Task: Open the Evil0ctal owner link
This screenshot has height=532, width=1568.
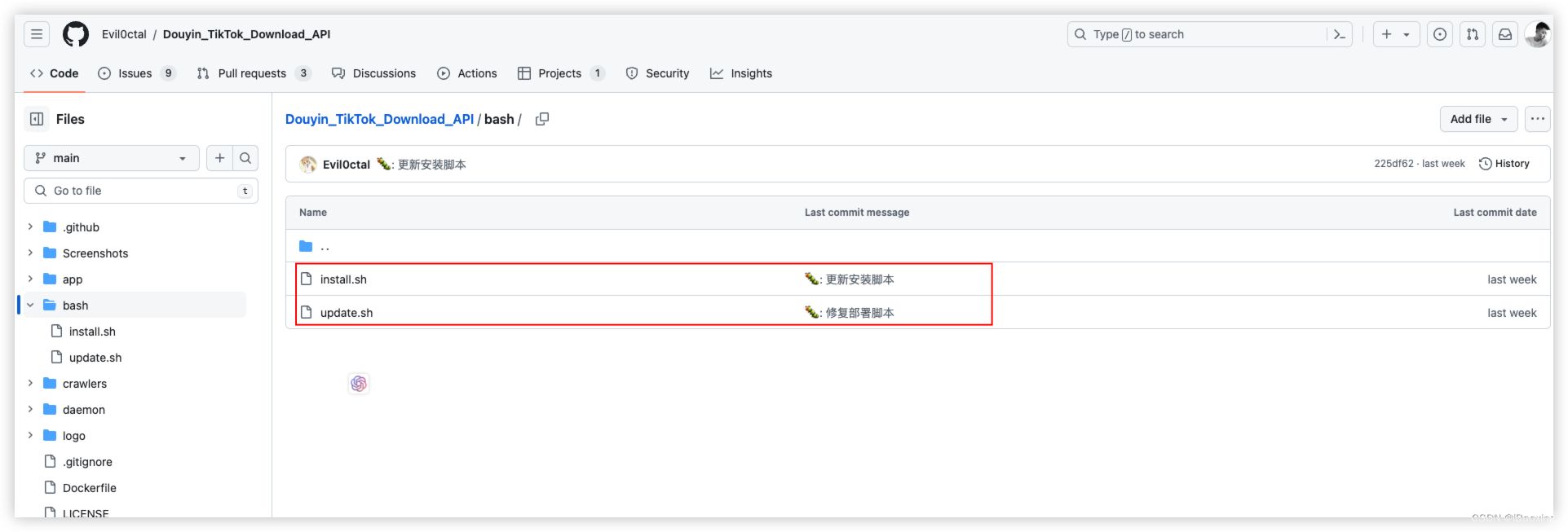Action: tap(124, 34)
